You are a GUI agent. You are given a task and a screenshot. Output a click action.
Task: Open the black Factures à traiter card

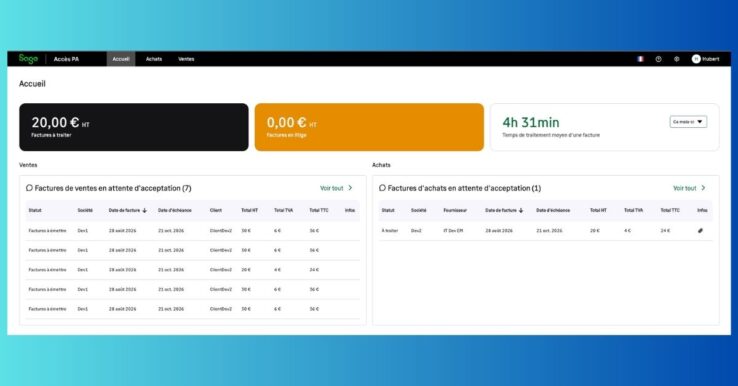(x=134, y=127)
